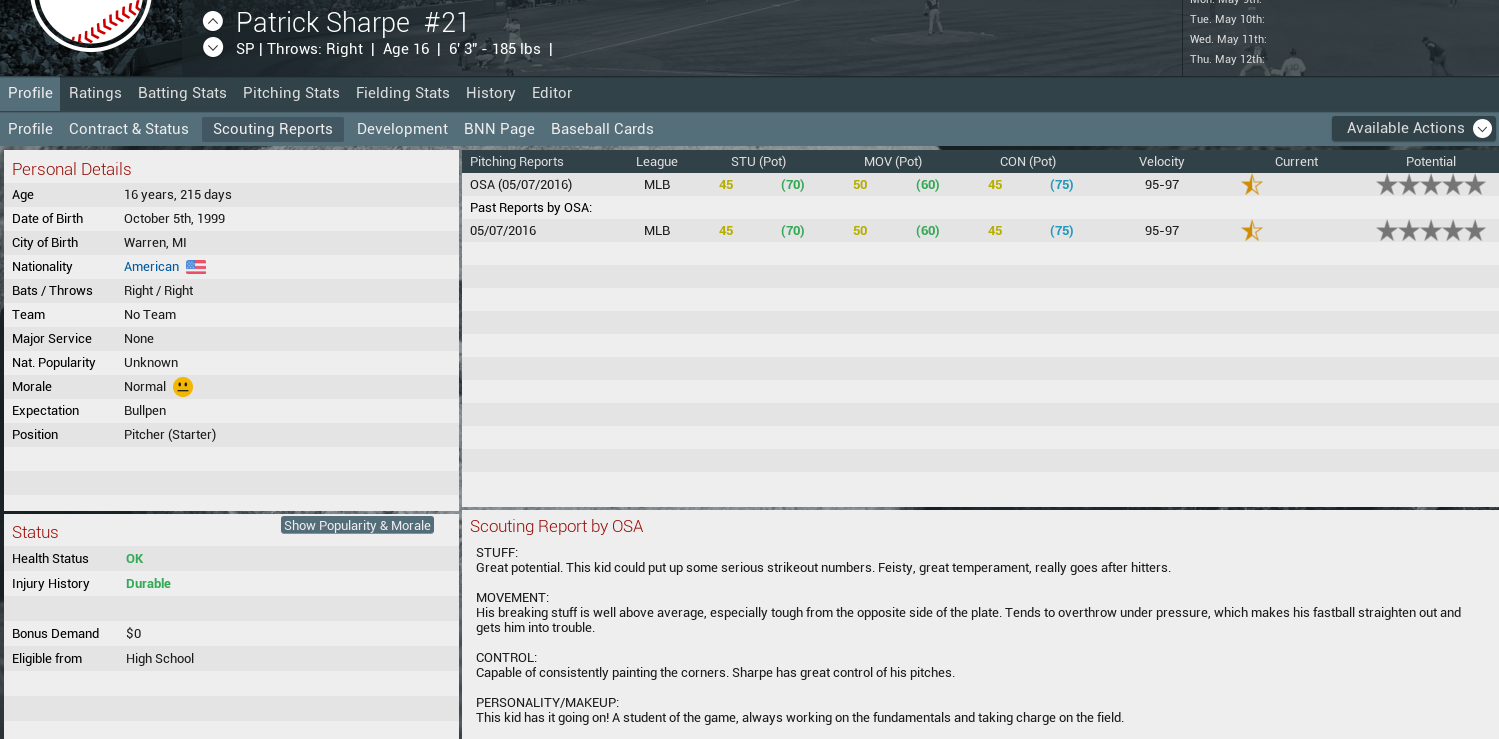
Task: Follow the American nationality link
Action: click(x=151, y=267)
